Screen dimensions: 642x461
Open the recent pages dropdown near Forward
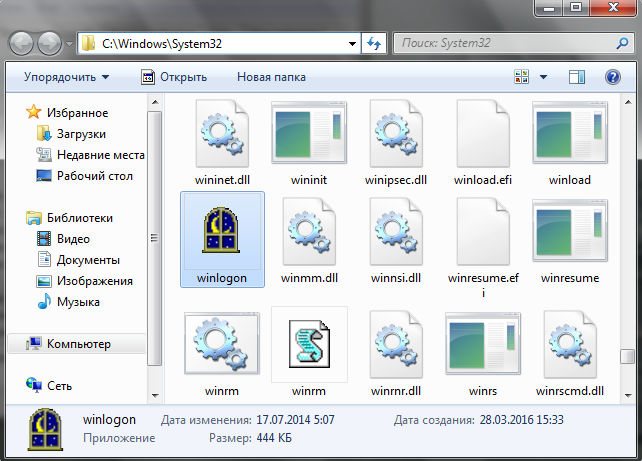(x=69, y=43)
